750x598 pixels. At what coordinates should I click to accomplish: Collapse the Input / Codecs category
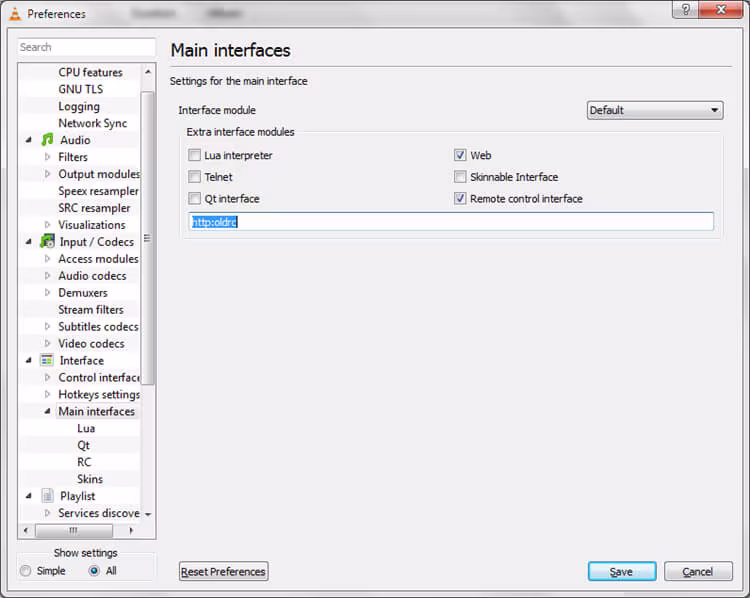29,242
